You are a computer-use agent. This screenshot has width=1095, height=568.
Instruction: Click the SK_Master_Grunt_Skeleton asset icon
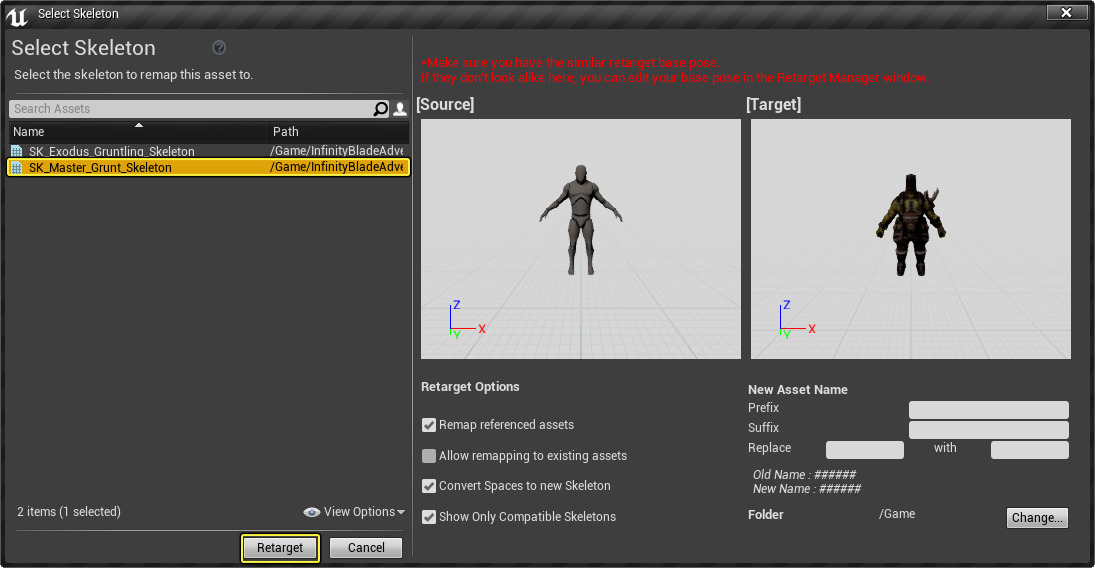pos(16,168)
